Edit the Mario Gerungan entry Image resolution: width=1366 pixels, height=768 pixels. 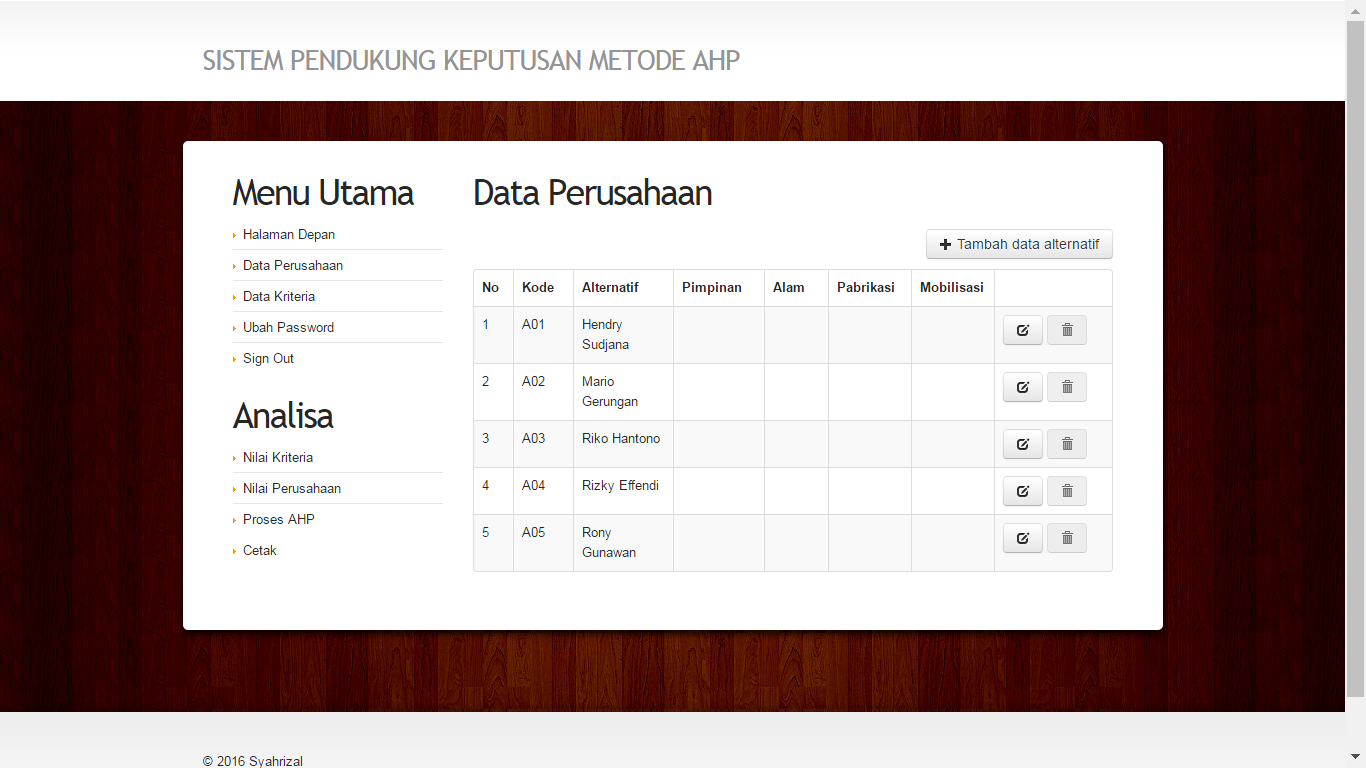tap(1022, 387)
